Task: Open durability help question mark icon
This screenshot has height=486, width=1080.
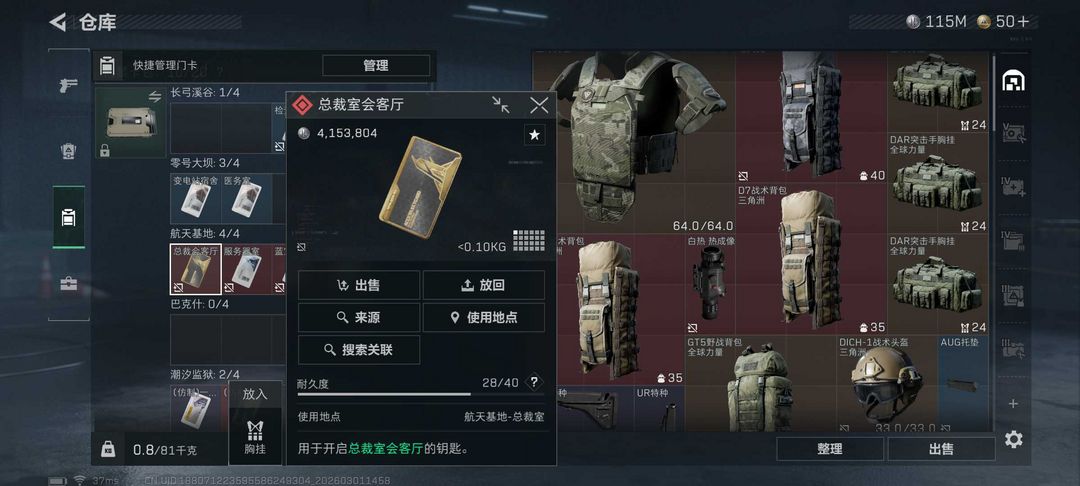Action: tap(534, 382)
